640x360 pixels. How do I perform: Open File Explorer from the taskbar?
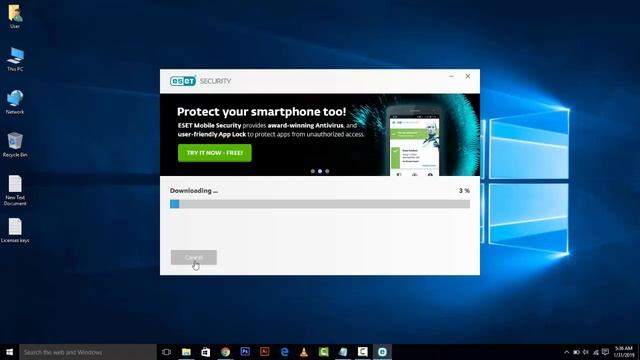point(186,352)
